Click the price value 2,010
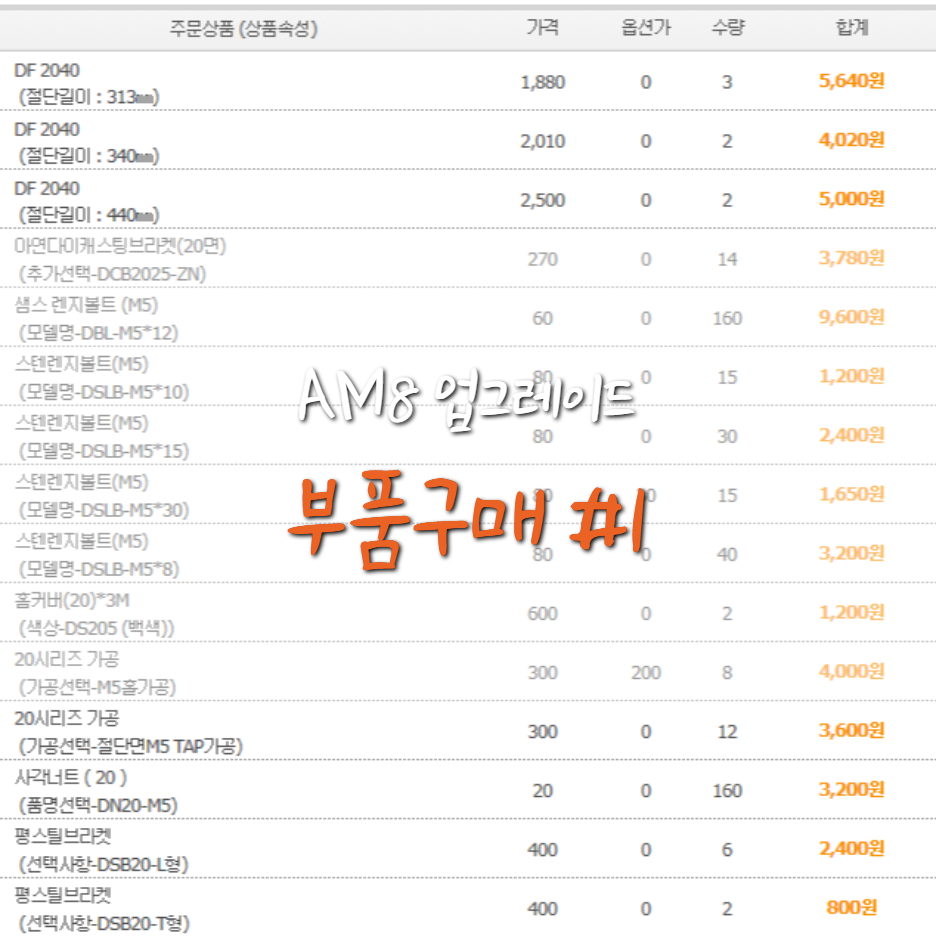 [x=542, y=141]
